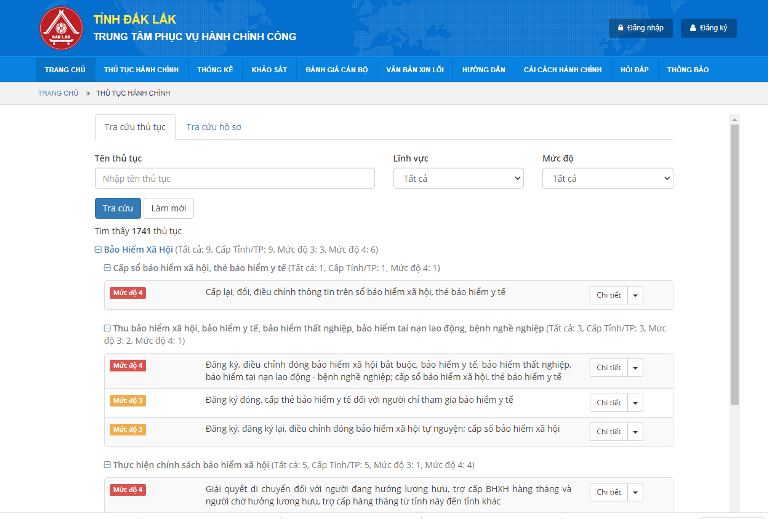Open the Mức độ dropdown
Image resolution: width=768 pixels, height=519 pixels.
coord(607,178)
